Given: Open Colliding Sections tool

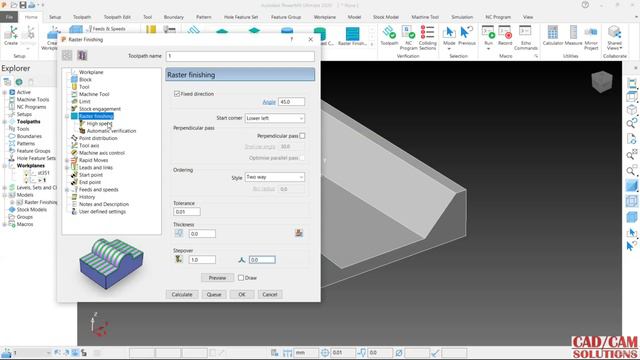Looking at the screenshot, I should [427, 37].
